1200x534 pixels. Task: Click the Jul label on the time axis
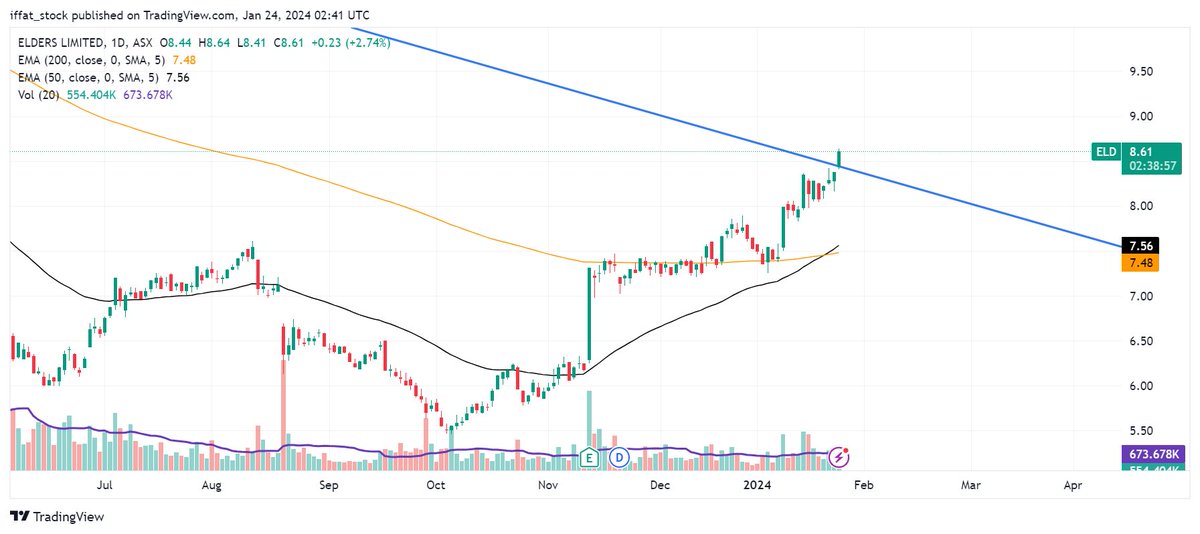click(x=104, y=485)
